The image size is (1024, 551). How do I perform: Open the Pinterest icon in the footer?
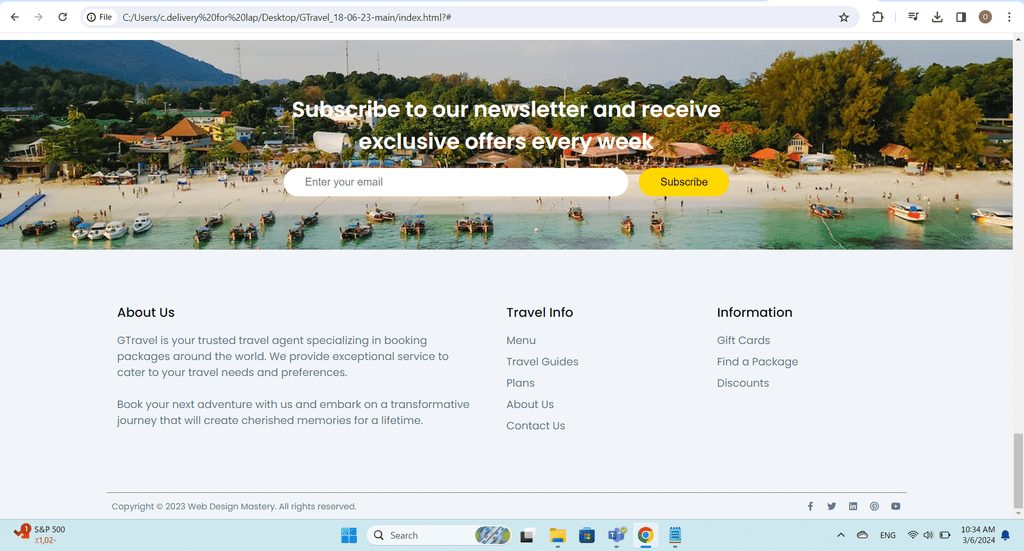[874, 507]
